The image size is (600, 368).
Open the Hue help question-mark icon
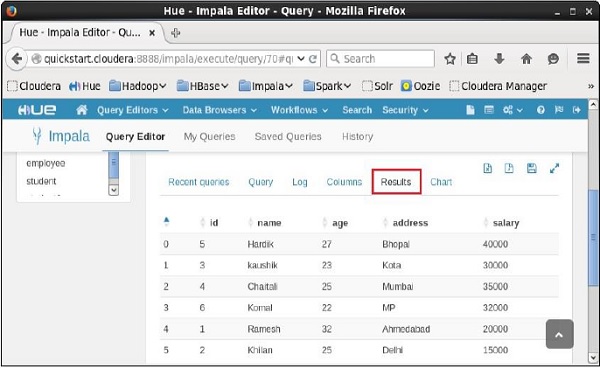click(540, 110)
